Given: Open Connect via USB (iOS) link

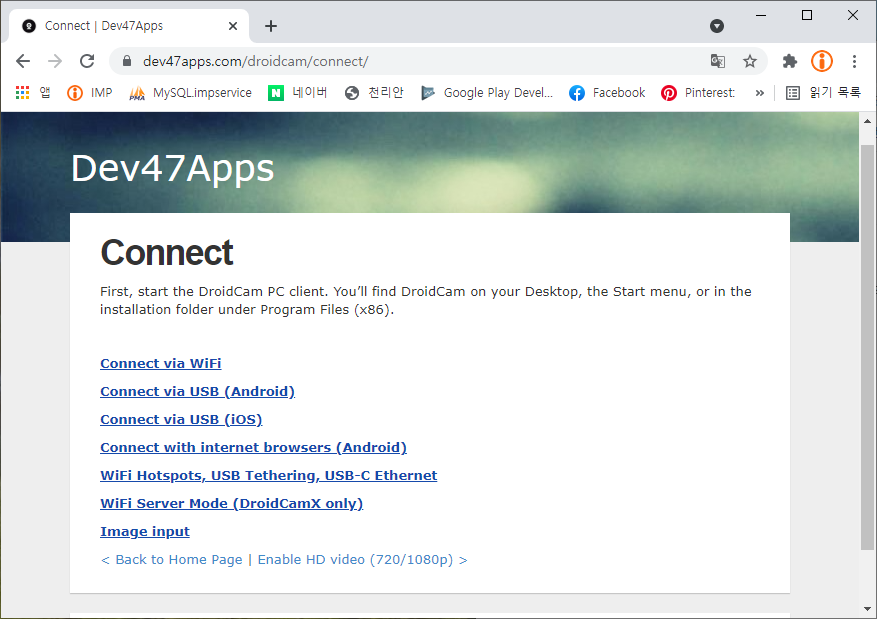Looking at the screenshot, I should (181, 419).
